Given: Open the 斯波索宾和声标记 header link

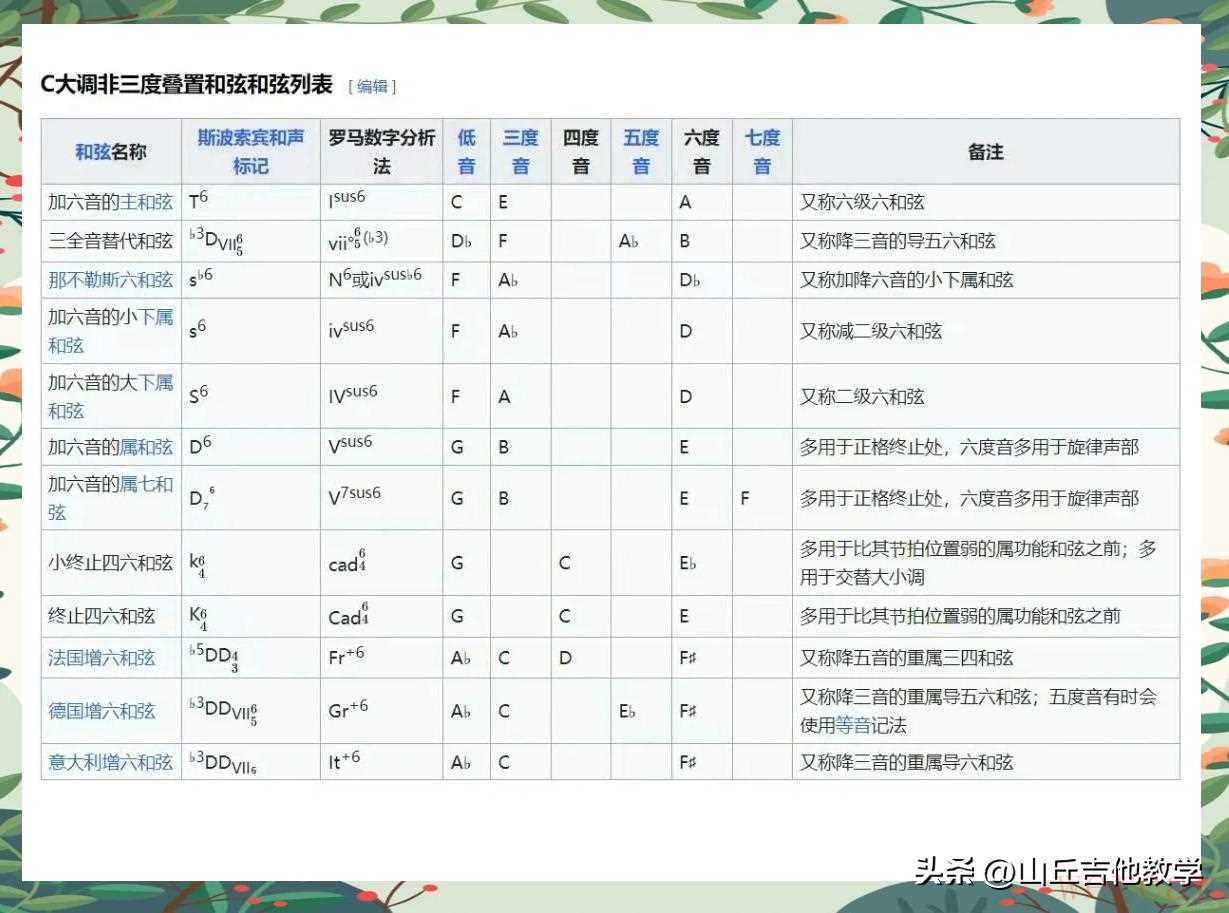Looking at the screenshot, I should click(250, 151).
